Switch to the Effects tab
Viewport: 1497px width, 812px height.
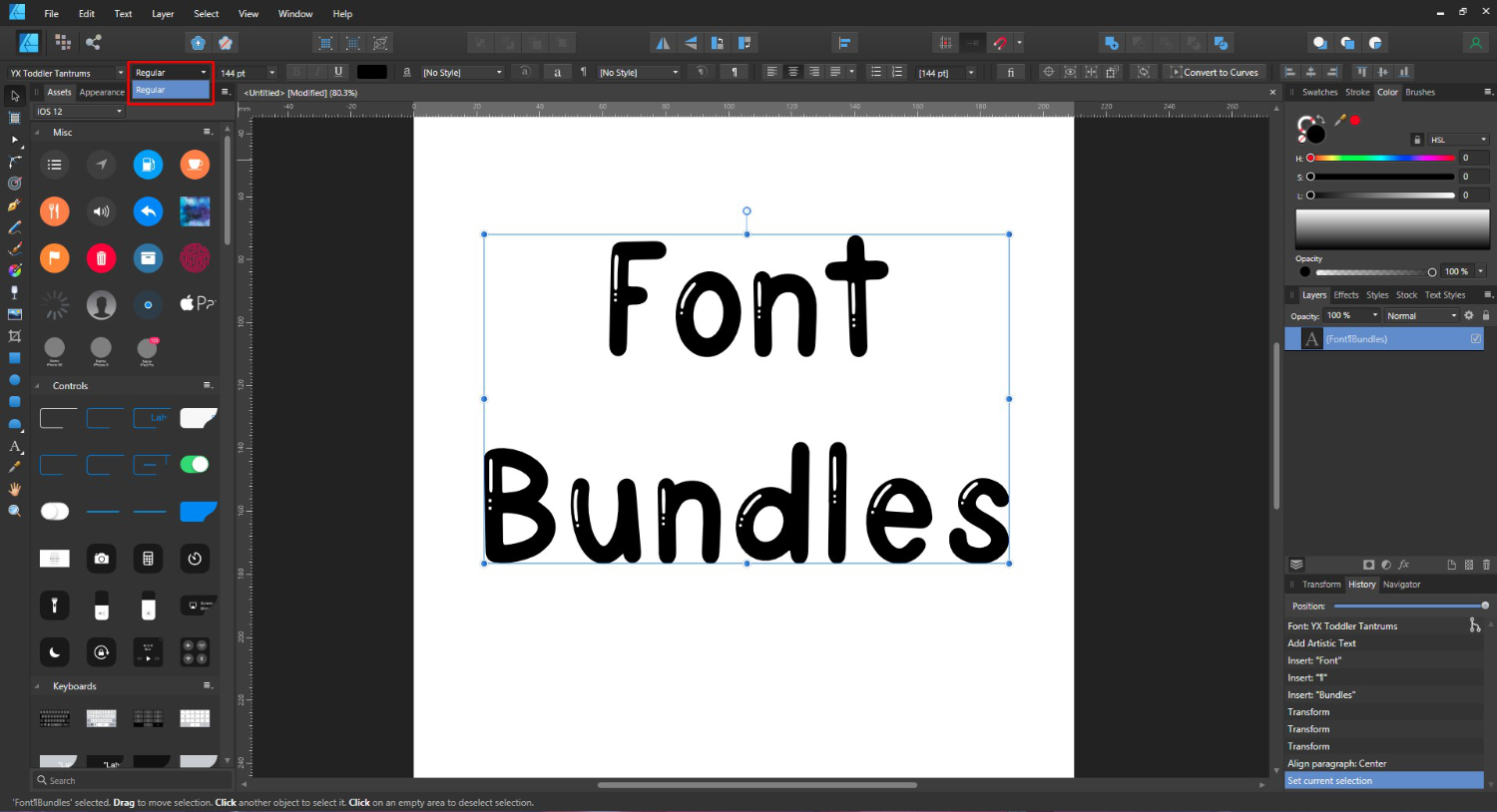(1346, 295)
